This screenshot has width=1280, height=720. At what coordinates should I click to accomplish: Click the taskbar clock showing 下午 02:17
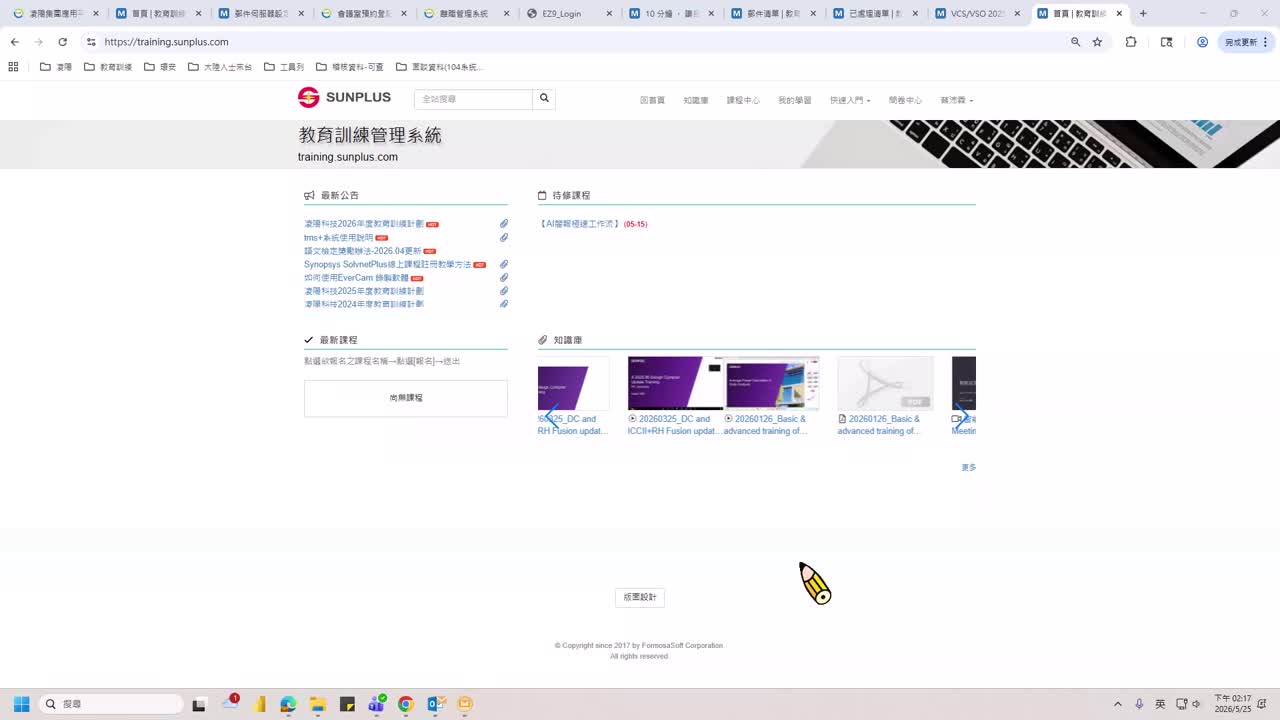[x=1232, y=704]
